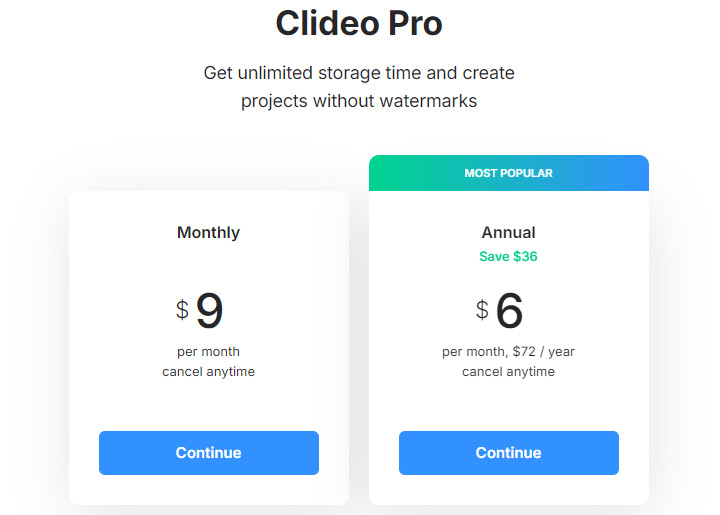Click the Clideo Pro heading
Viewport: 720px width, 515px height.
(x=359, y=23)
